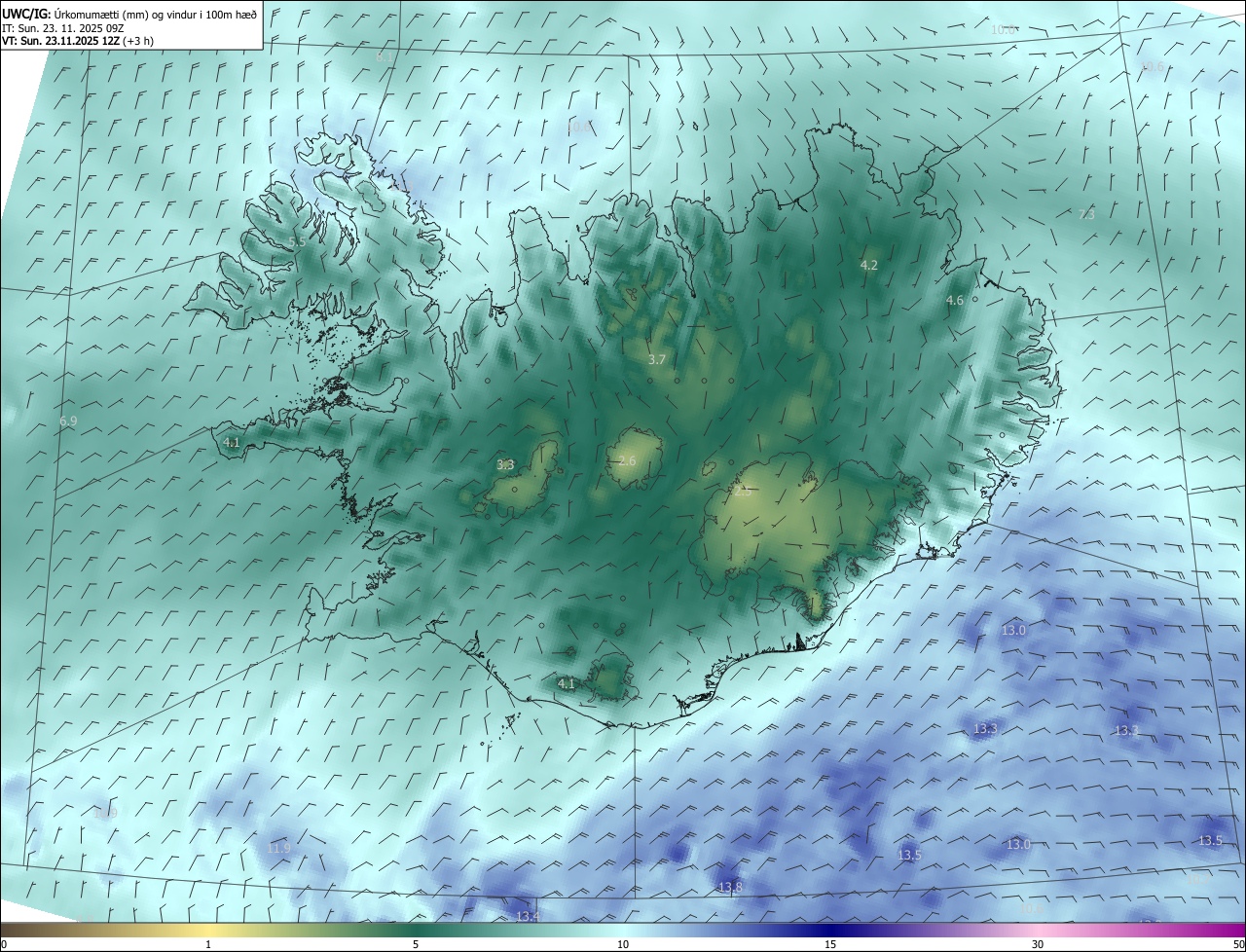Click the colour bar's dark green segment at 5
Image resolution: width=1246 pixels, height=952 pixels.
[416, 930]
